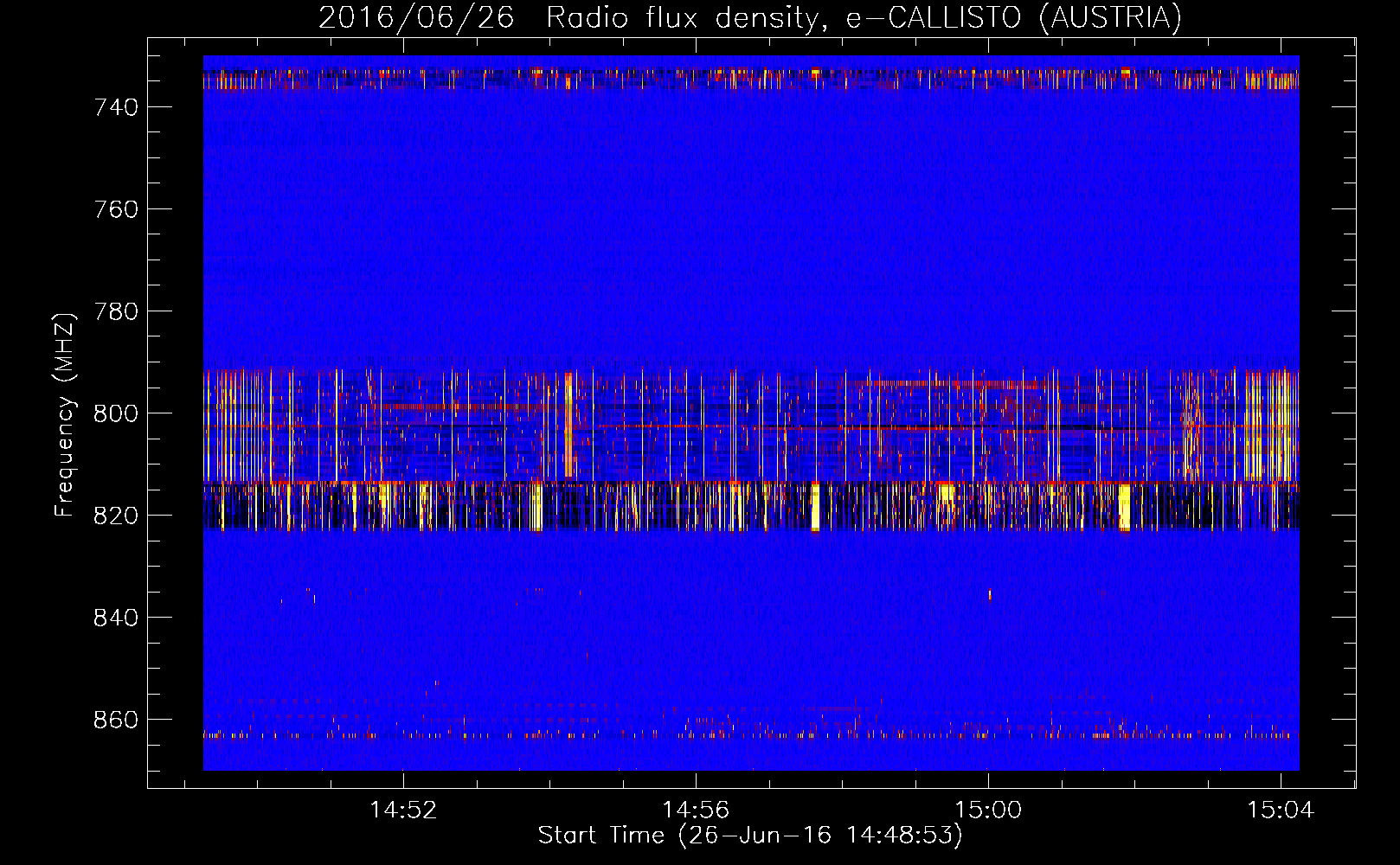1400x865 pixels.
Task: Click the 'Start Time (26-Jun-16 14:48:53)' label
Action: [x=750, y=836]
